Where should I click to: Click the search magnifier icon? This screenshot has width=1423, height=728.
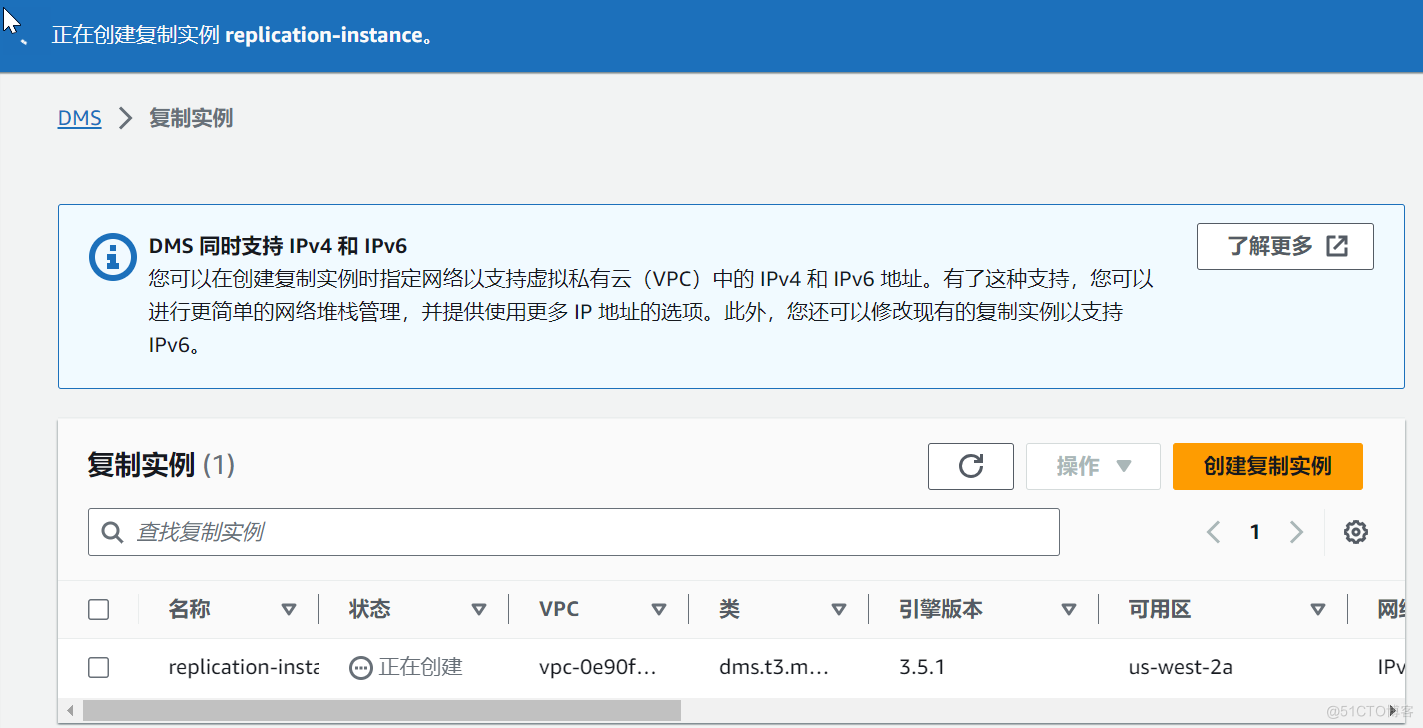pyautogui.click(x=114, y=532)
